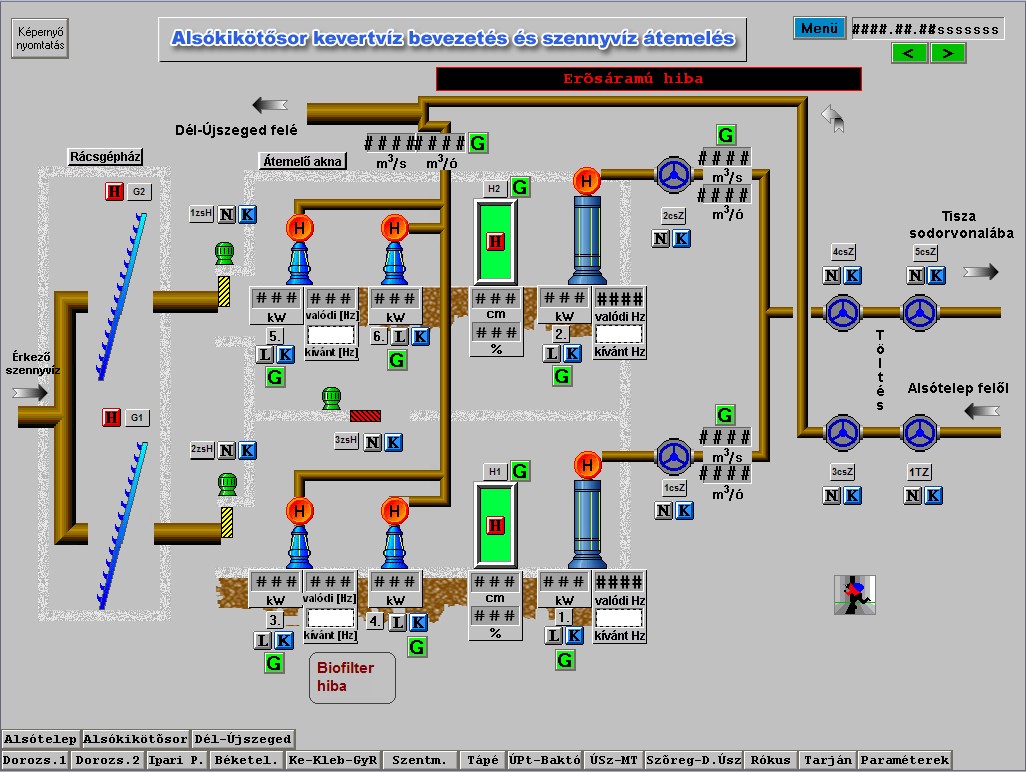
Task: Click the red hatched gate near 3zsH
Action: (365, 416)
